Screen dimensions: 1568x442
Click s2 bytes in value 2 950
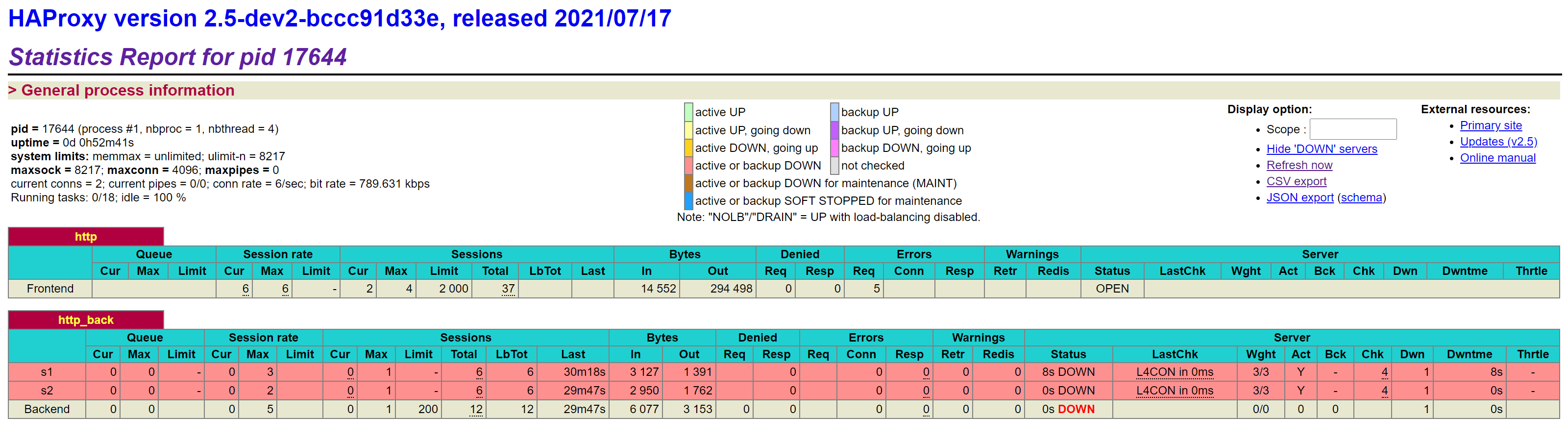point(644,390)
